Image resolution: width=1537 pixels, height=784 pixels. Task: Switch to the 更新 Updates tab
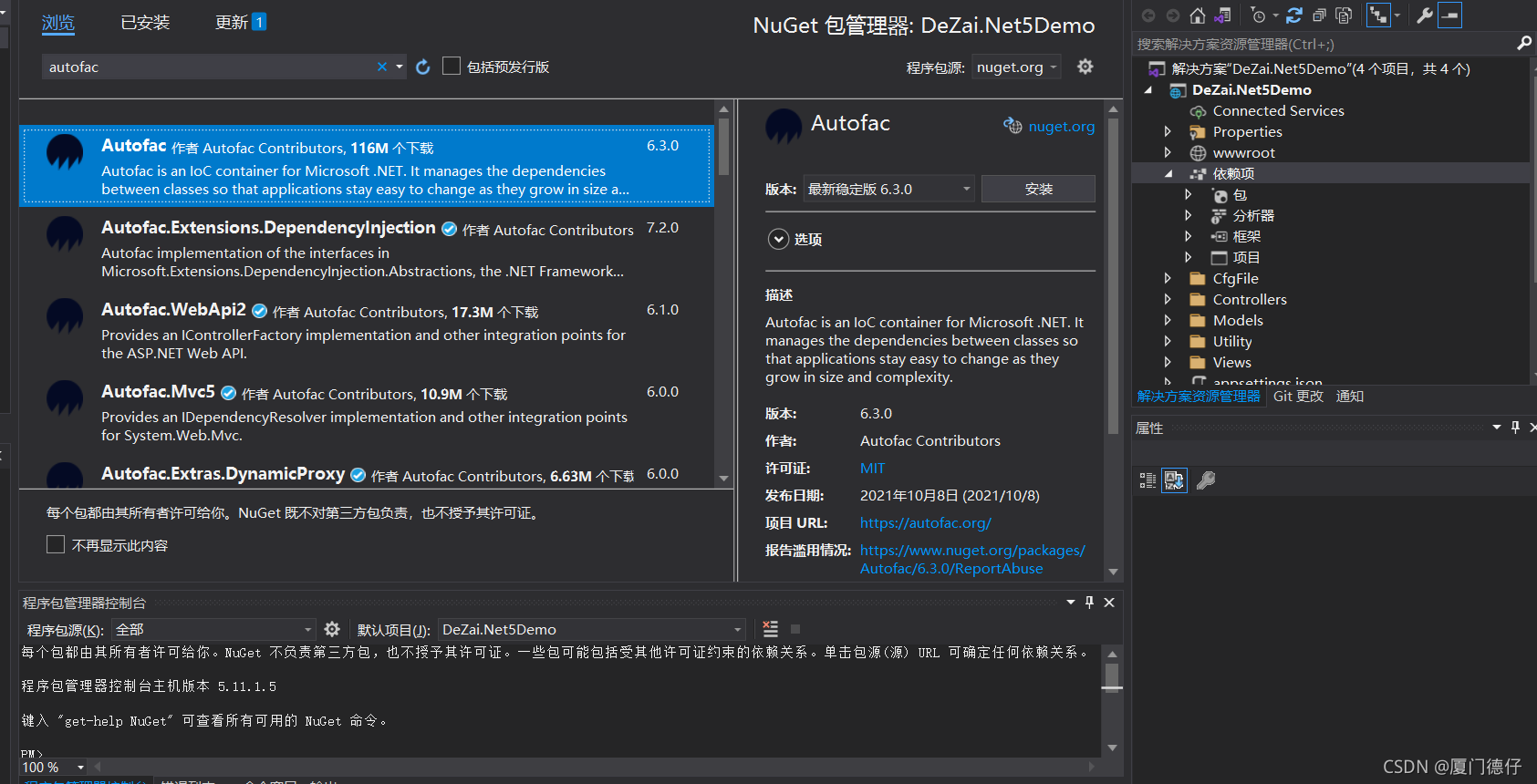pos(240,22)
